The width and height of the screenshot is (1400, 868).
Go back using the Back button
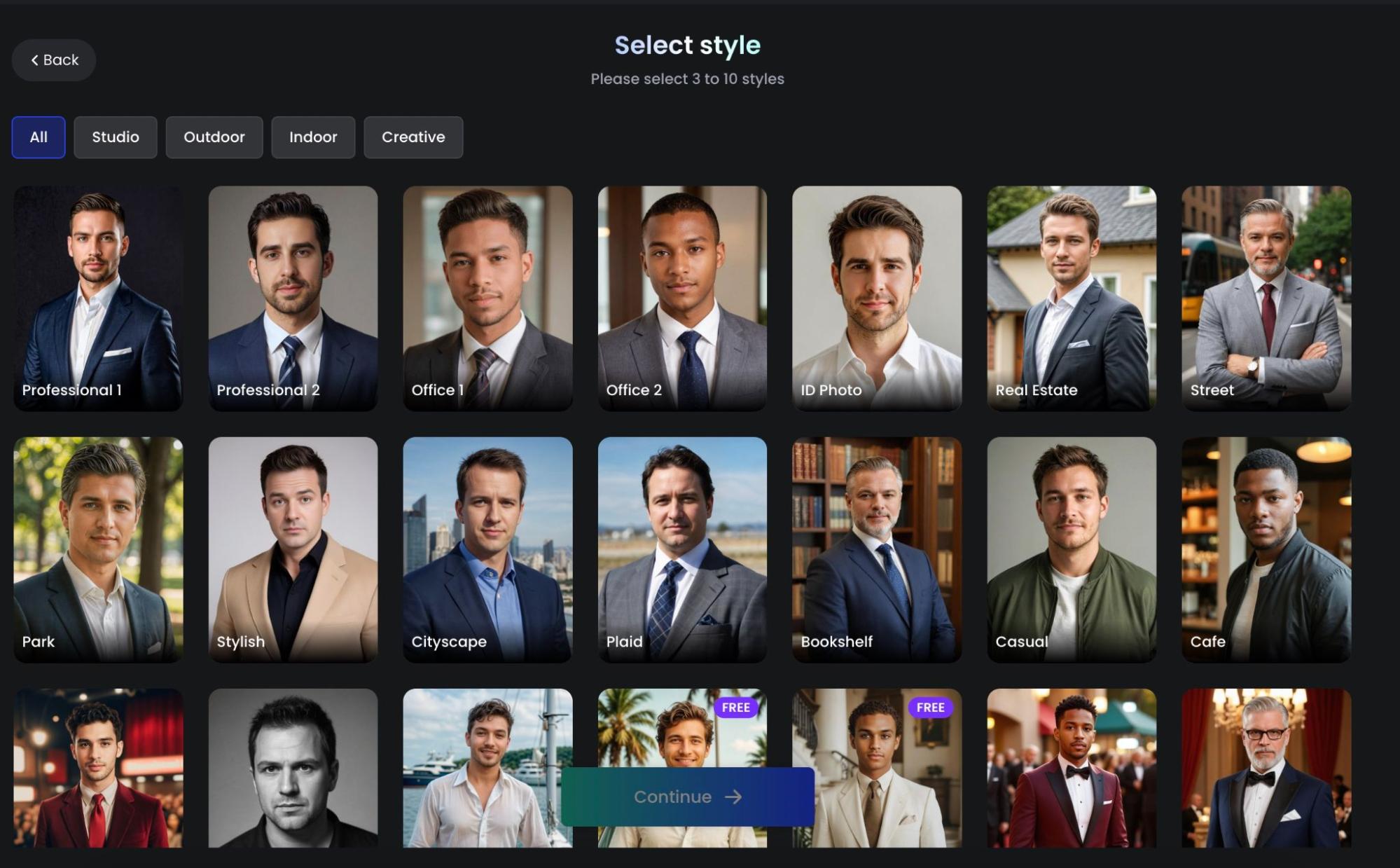[54, 60]
